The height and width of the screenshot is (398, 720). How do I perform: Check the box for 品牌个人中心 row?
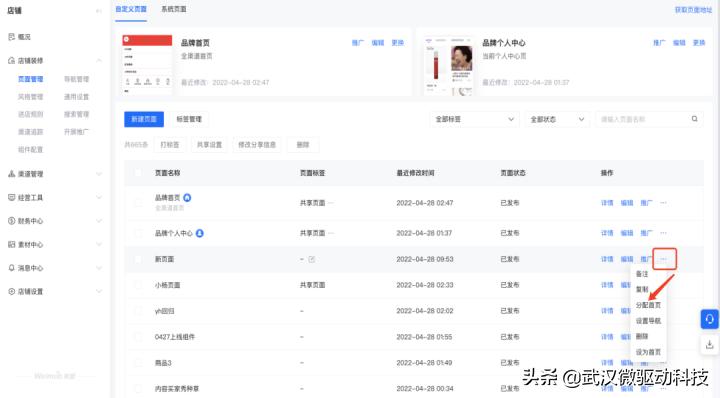(x=138, y=233)
